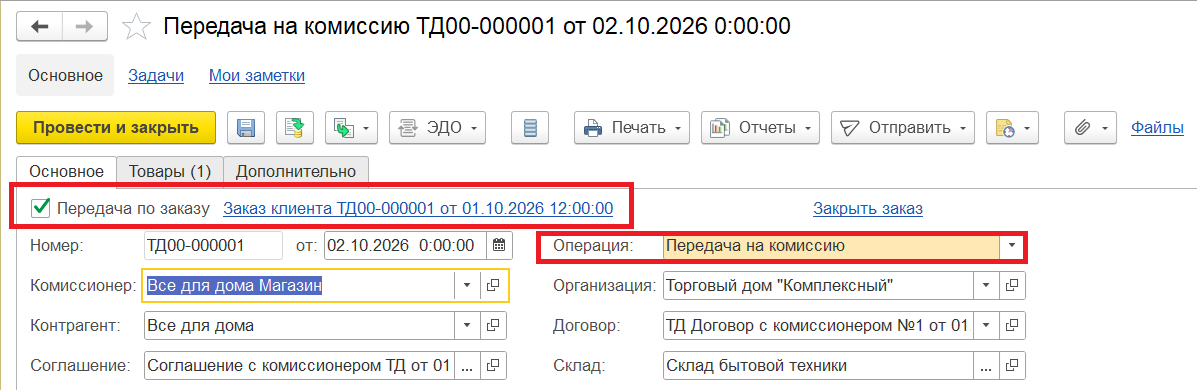Viewport: 1197px width, 390px height.
Task: Click Провести и закрыть button
Action: 116,128
